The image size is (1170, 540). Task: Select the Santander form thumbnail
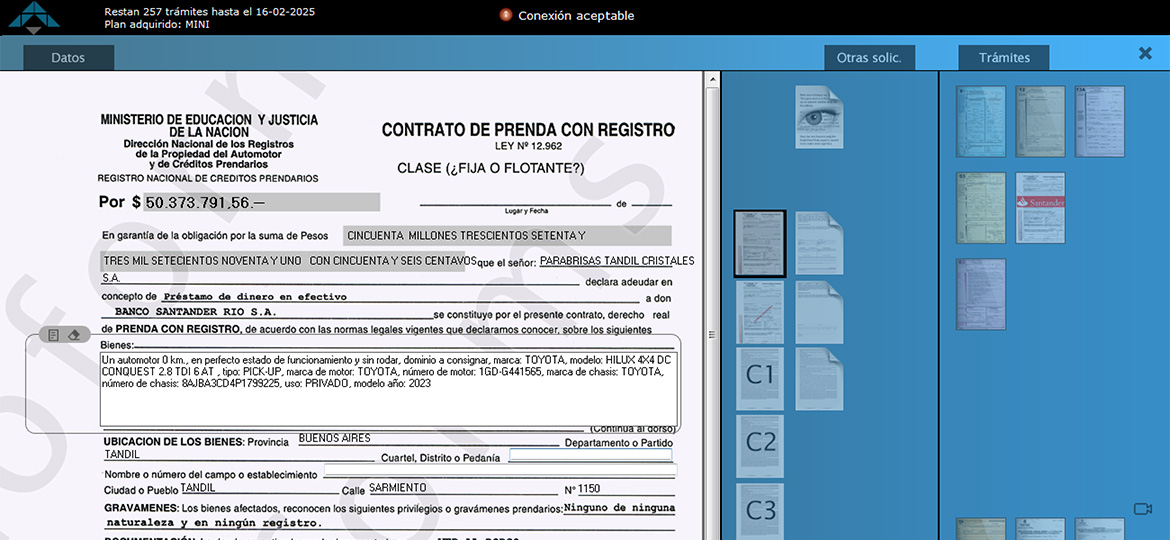[1040, 207]
